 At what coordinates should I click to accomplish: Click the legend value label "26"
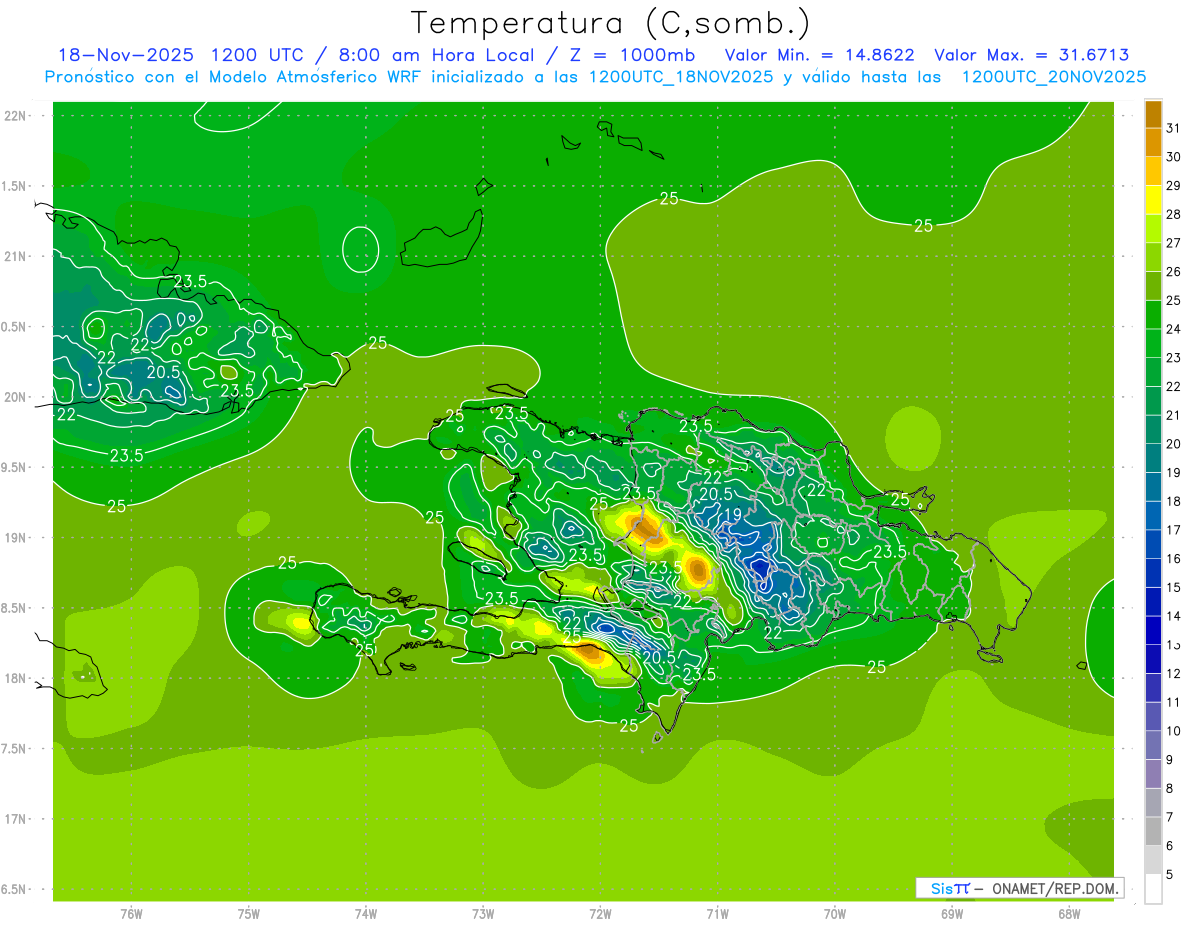tap(1173, 272)
